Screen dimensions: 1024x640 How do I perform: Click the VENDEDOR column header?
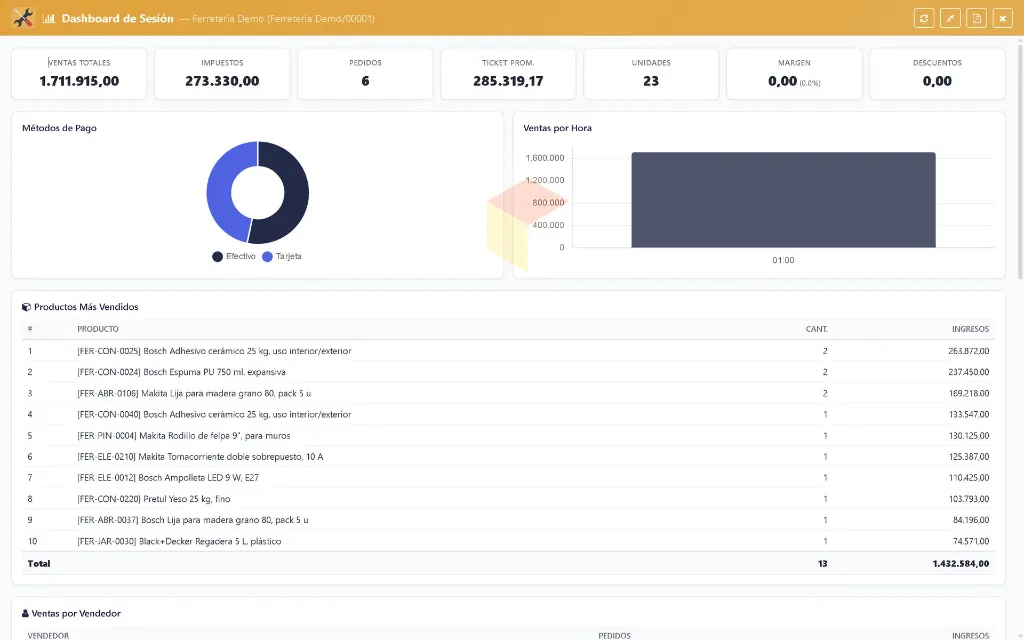coord(48,635)
